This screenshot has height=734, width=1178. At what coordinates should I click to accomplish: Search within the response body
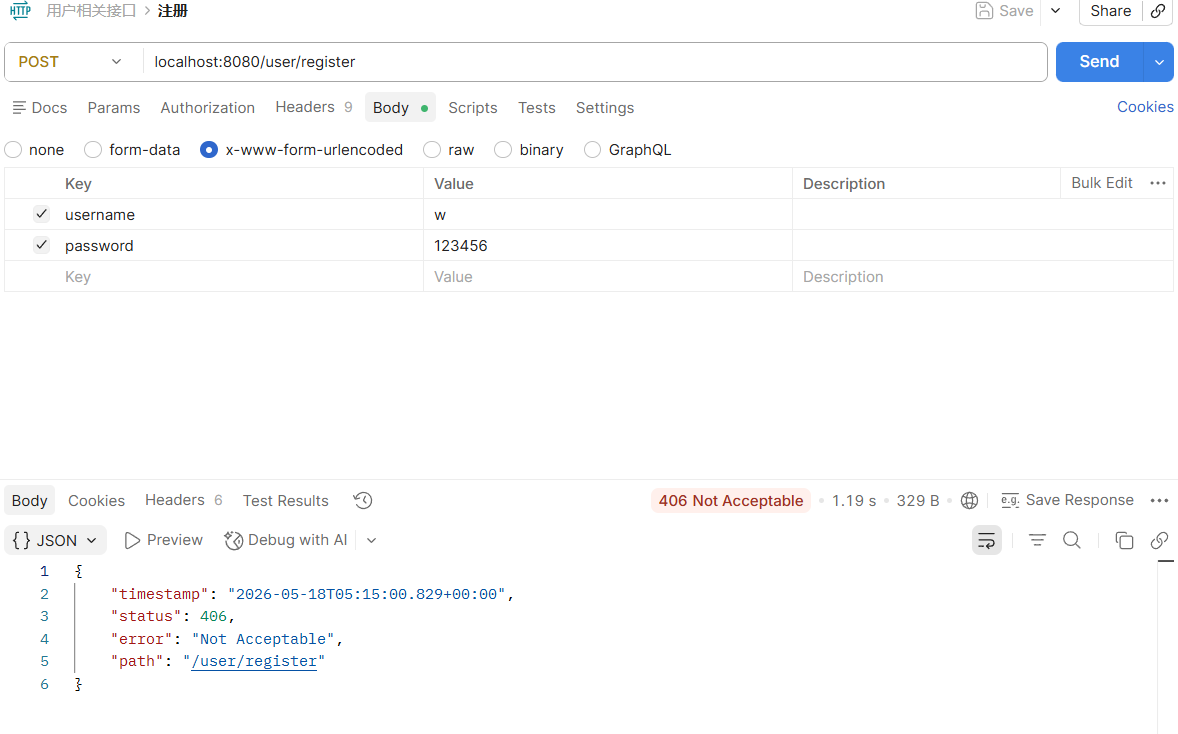(x=1072, y=540)
